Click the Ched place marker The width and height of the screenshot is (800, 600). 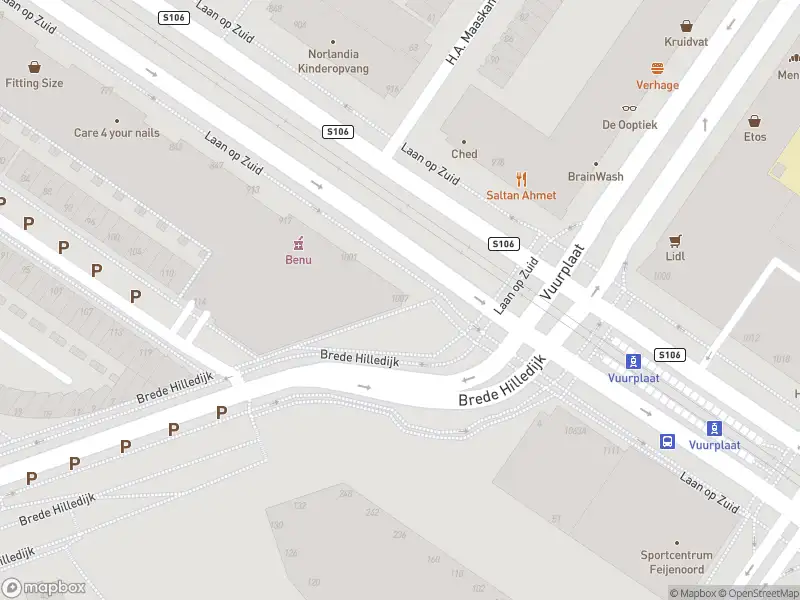(464, 142)
